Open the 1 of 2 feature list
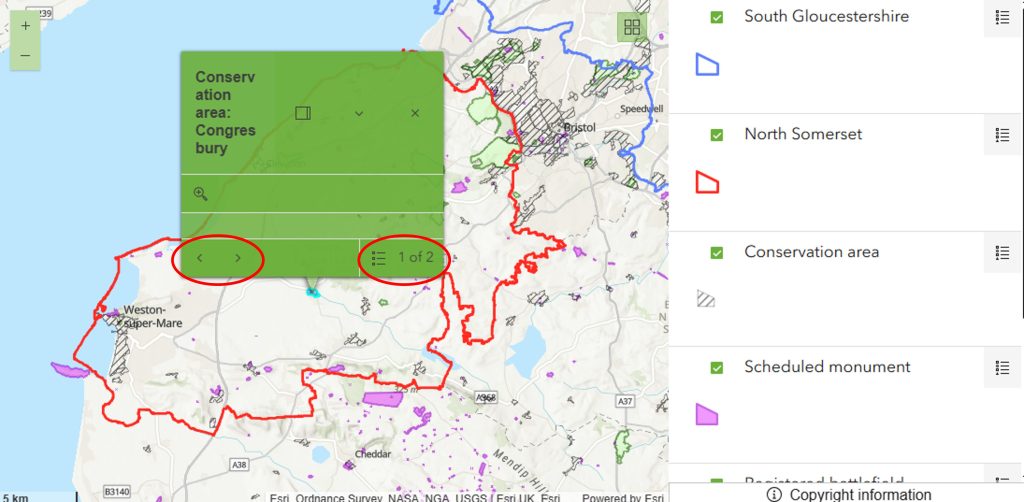The width and height of the screenshot is (1024, 502). pyautogui.click(x=403, y=258)
